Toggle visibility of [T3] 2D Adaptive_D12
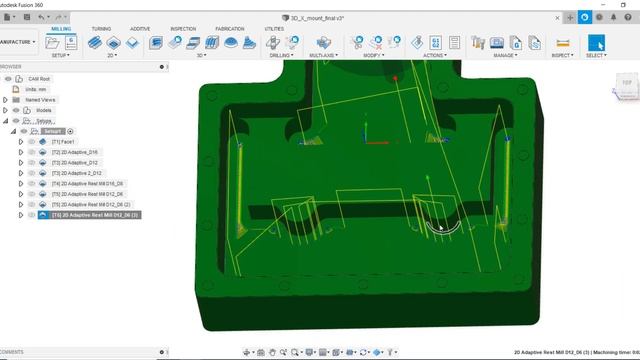640x360 pixels. click(32, 162)
